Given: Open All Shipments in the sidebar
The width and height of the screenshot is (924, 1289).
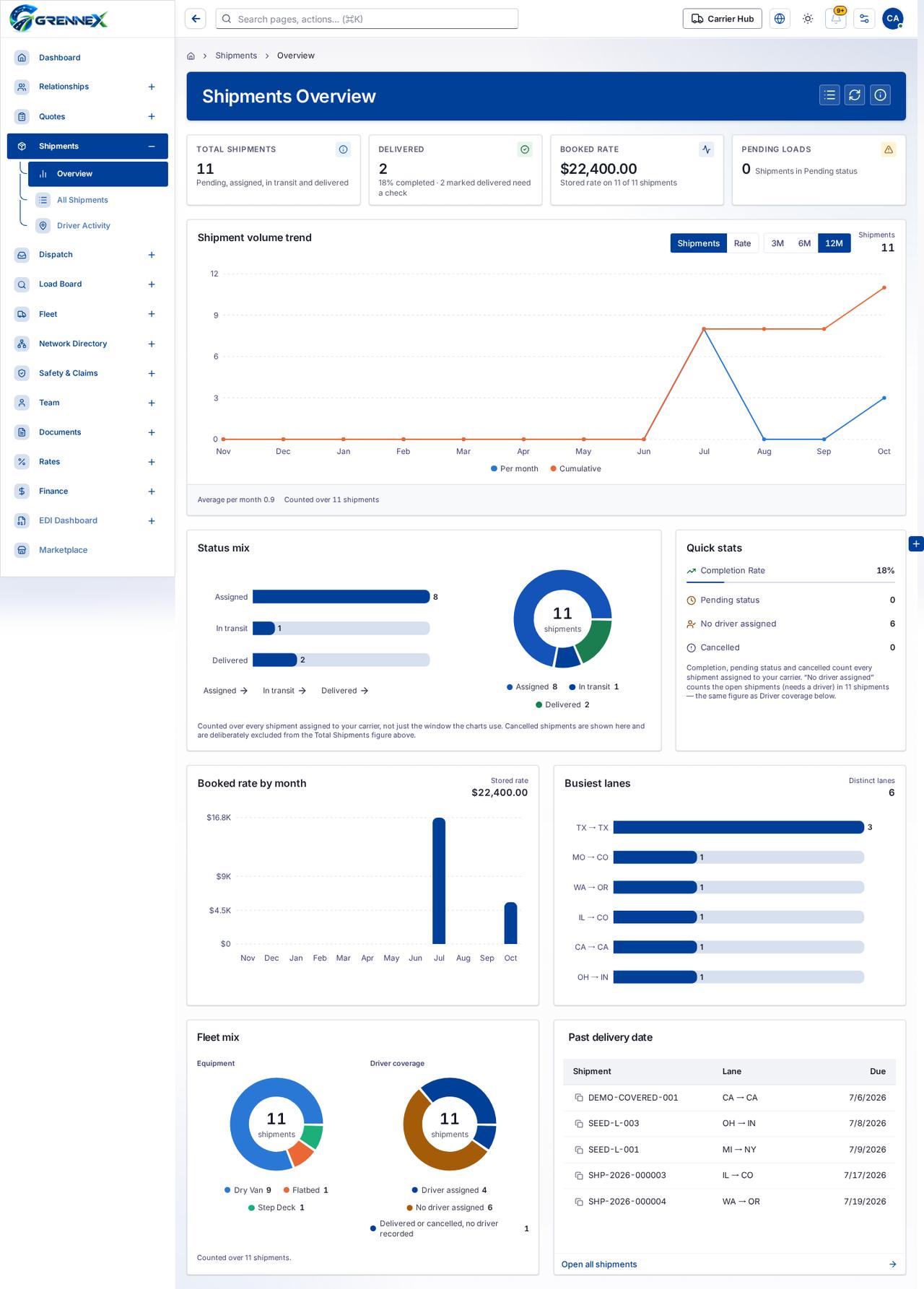Looking at the screenshot, I should [x=98, y=200].
